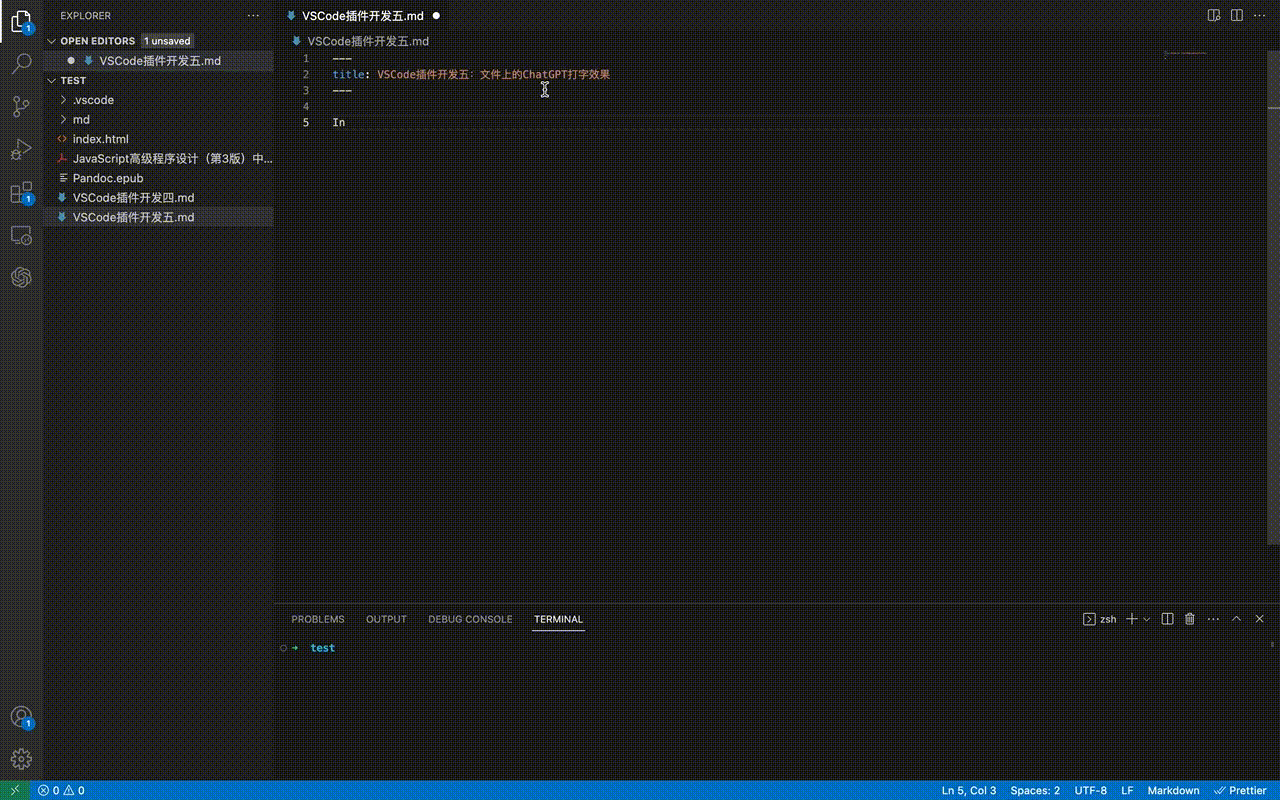Image resolution: width=1280 pixels, height=800 pixels.
Task: Open the ChatGPT extension view
Action: [21, 277]
